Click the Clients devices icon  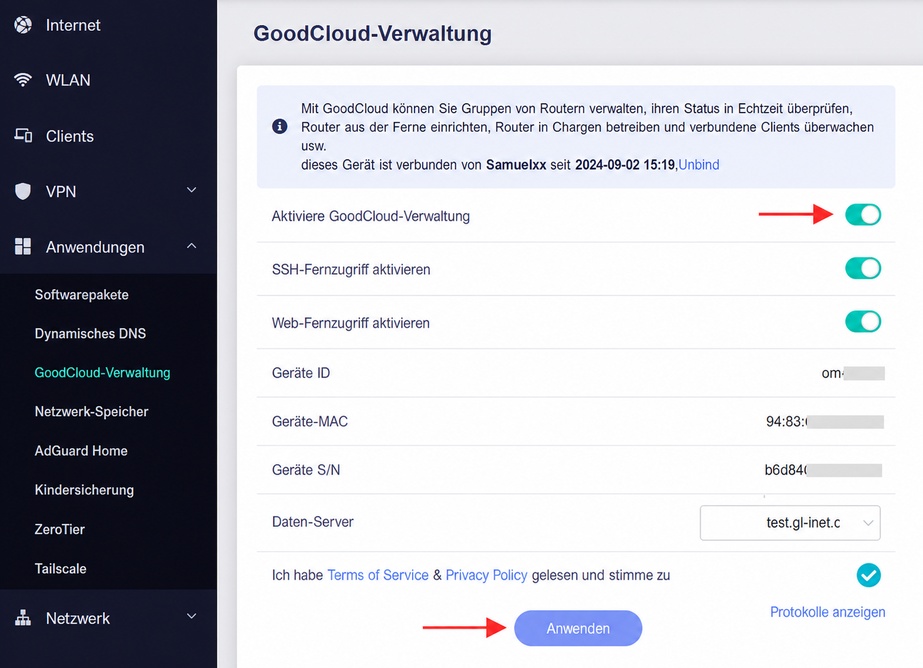(23, 135)
